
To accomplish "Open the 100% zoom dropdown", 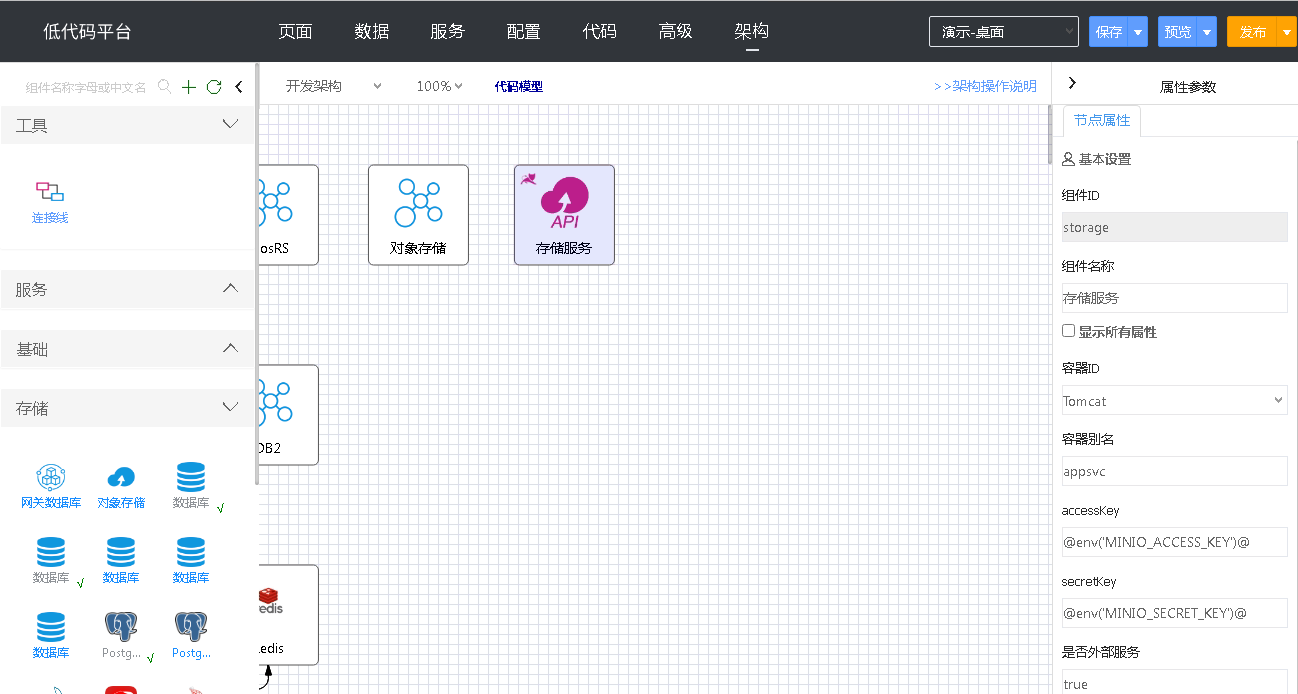I will [439, 86].
